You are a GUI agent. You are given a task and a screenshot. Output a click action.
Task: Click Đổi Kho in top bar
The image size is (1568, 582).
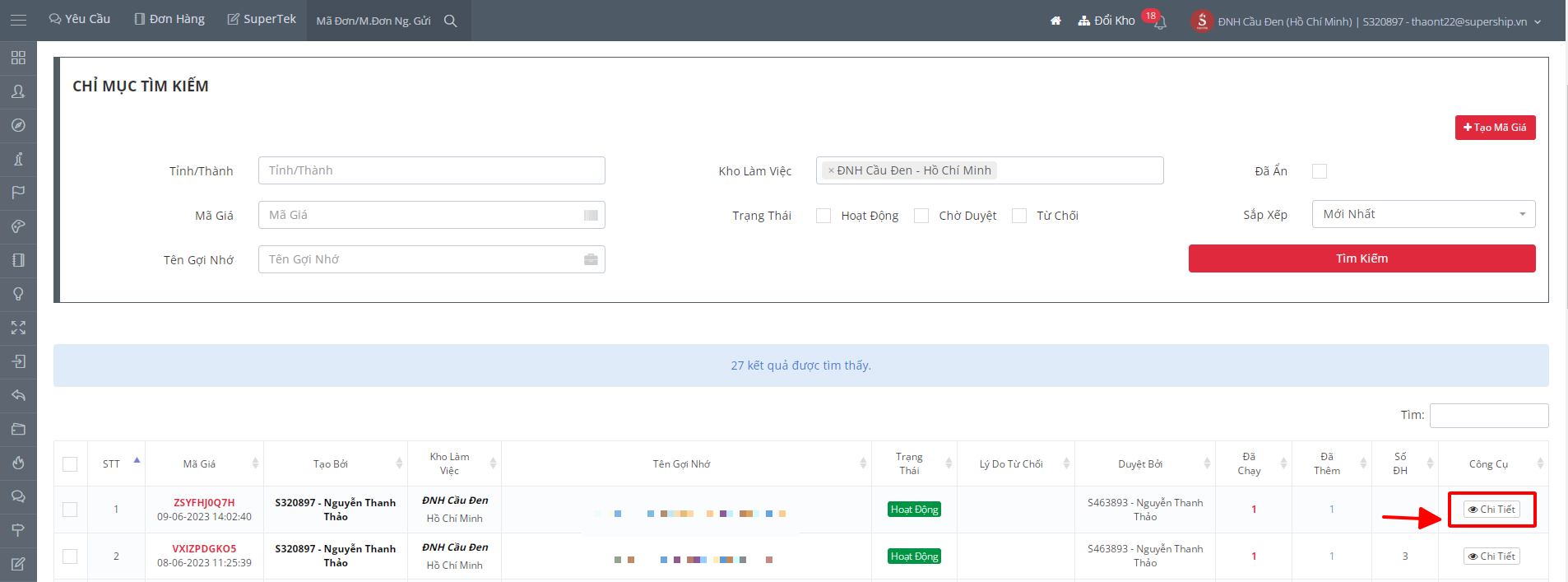[1106, 21]
